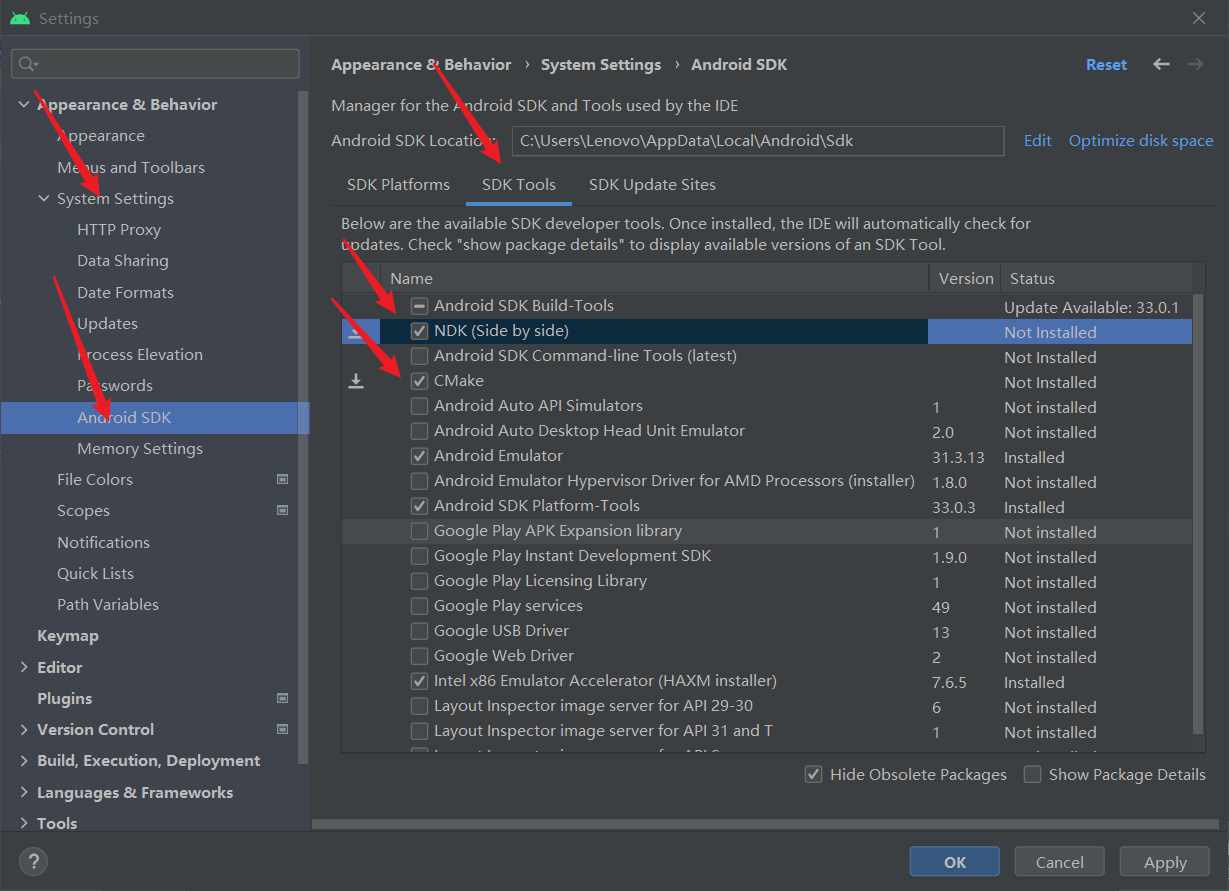Click the search magnifier icon in settings
The image size is (1229, 891).
[x=28, y=64]
